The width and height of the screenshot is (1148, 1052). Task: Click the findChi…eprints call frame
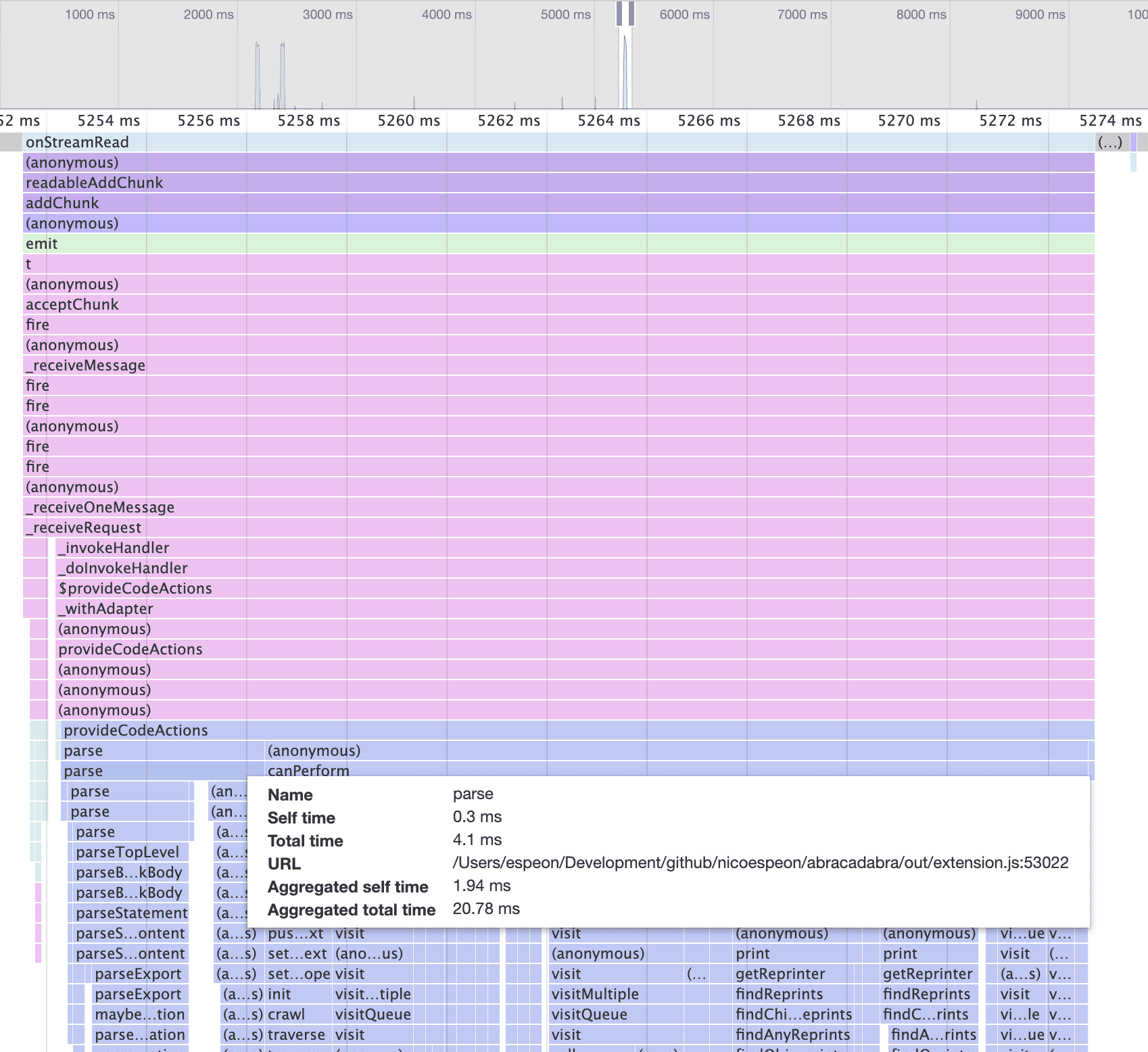coord(792,1014)
